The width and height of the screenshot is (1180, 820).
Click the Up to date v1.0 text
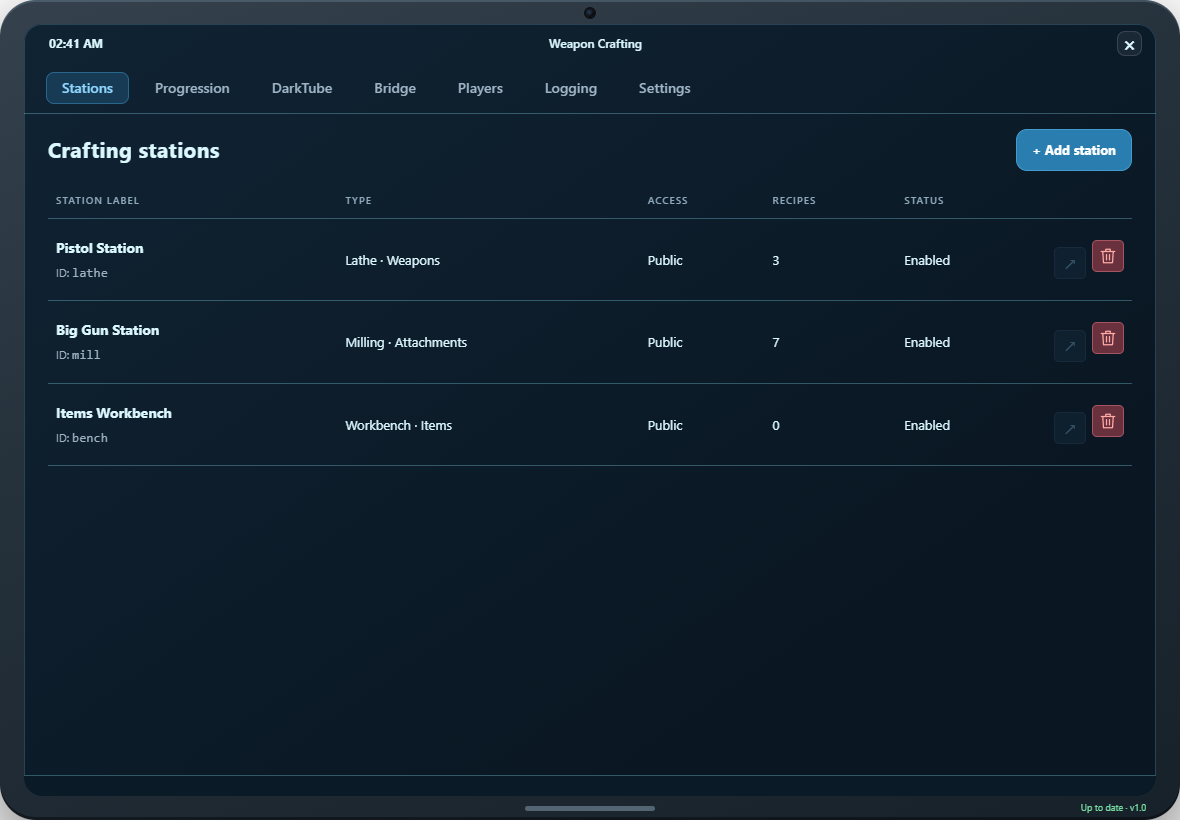(1113, 808)
